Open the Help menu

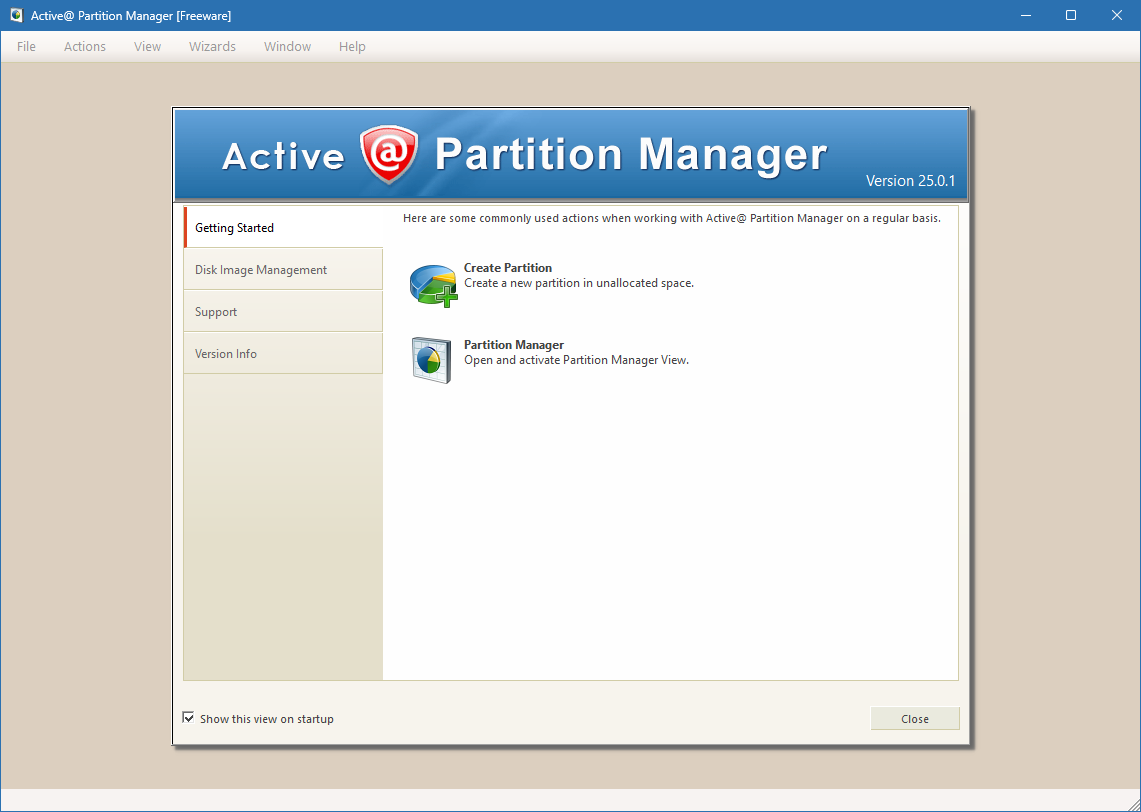click(352, 47)
